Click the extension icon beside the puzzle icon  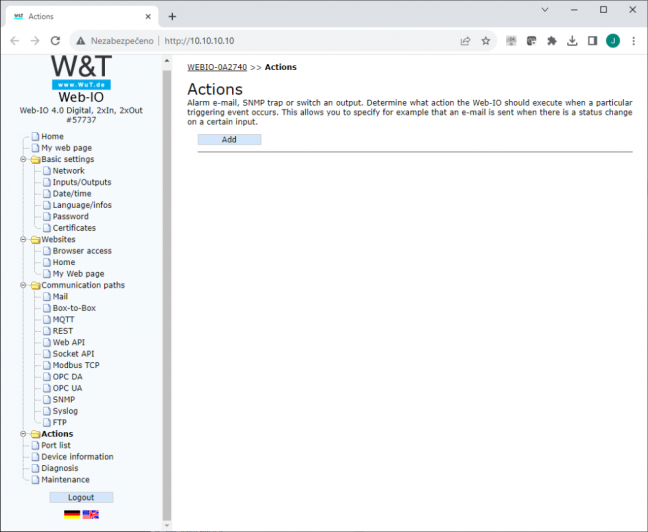pos(531,41)
